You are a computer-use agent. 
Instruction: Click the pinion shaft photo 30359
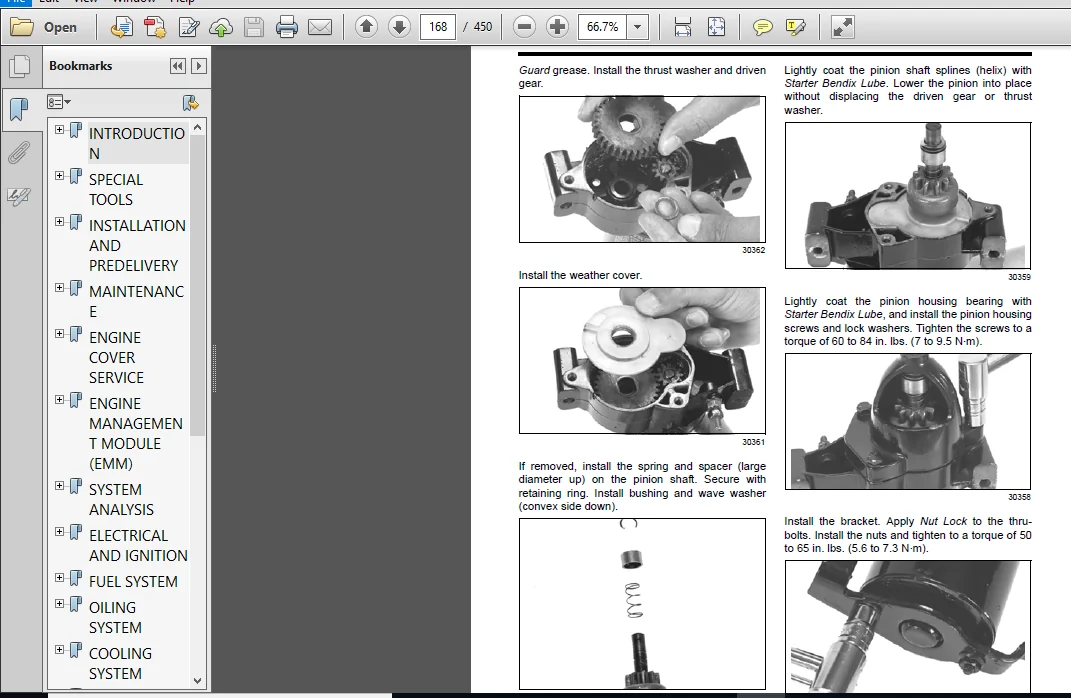(908, 195)
